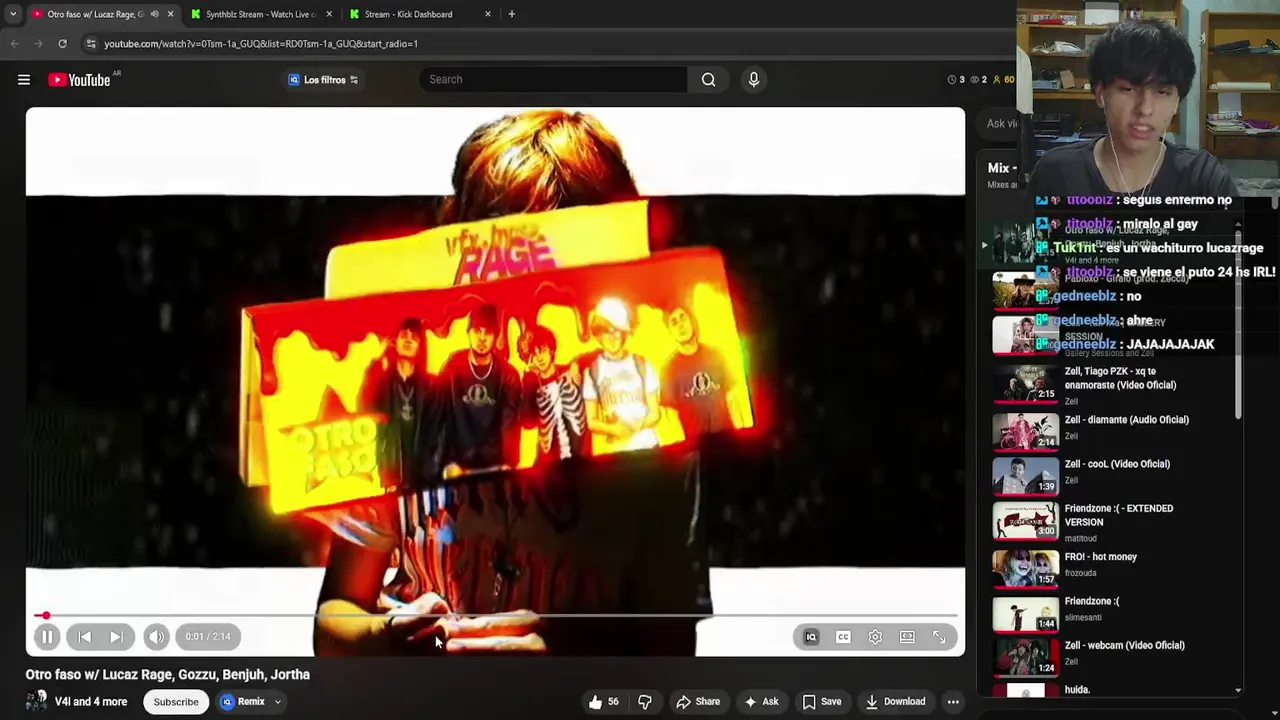1280x720 pixels.
Task: Skip to the next video in playlist
Action: pyautogui.click(x=116, y=636)
